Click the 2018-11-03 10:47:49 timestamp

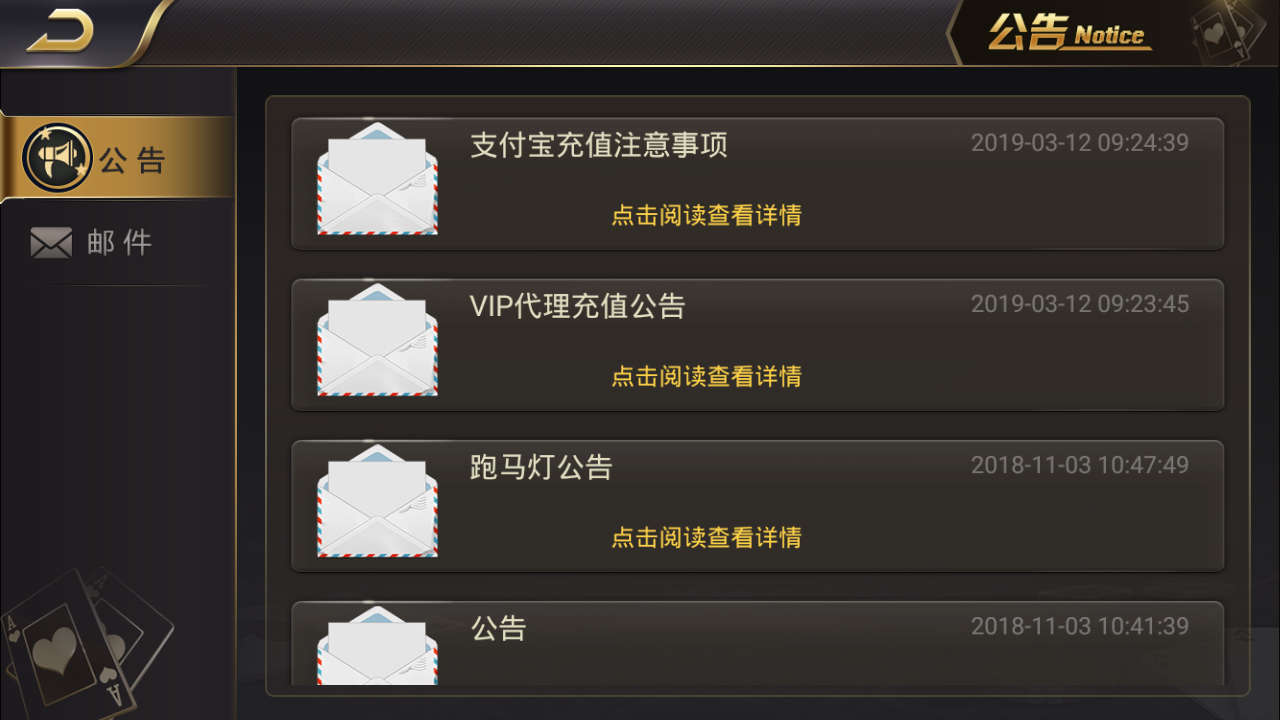pos(1080,465)
